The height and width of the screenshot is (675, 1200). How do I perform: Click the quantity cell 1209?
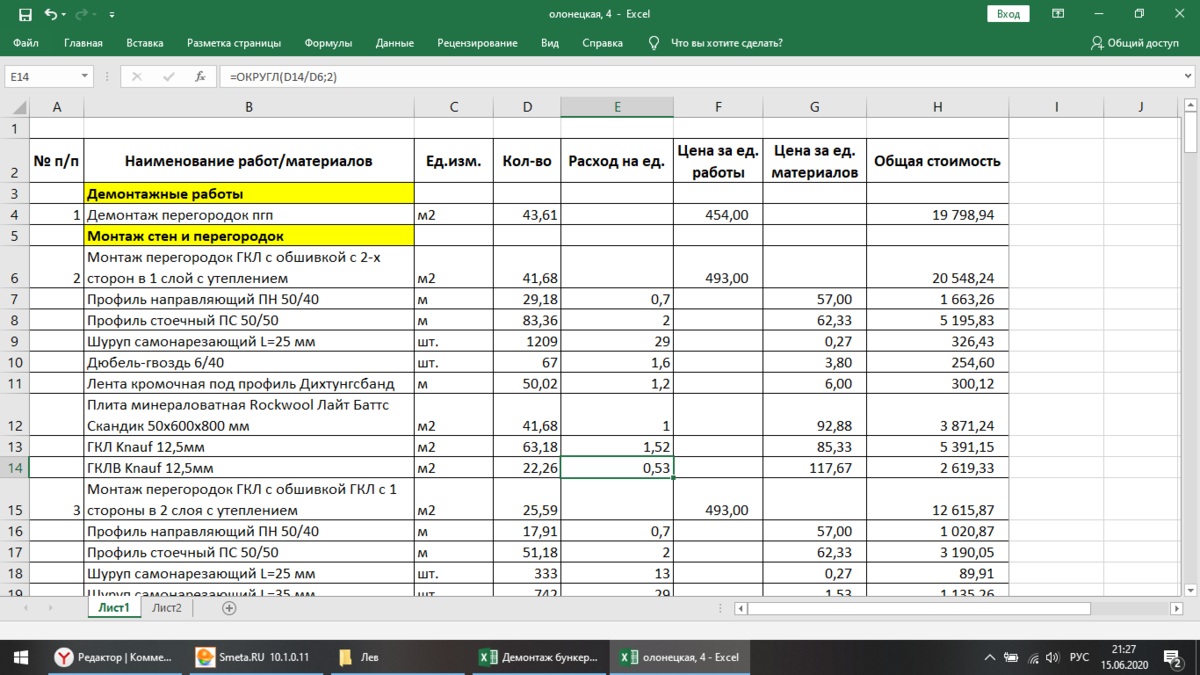click(527, 341)
